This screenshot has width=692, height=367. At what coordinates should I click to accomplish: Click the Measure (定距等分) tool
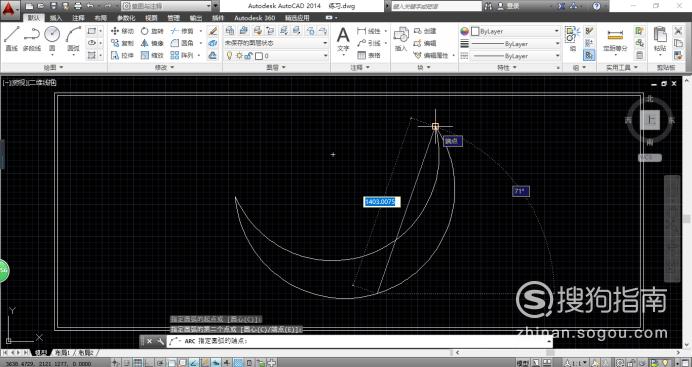point(615,40)
